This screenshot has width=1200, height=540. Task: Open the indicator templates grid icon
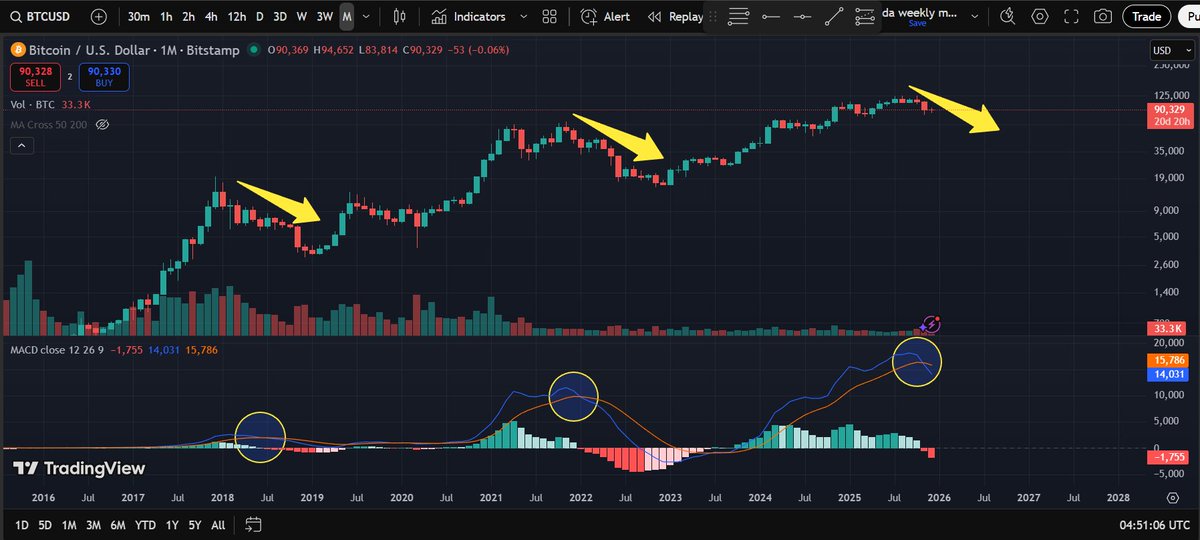coord(549,17)
